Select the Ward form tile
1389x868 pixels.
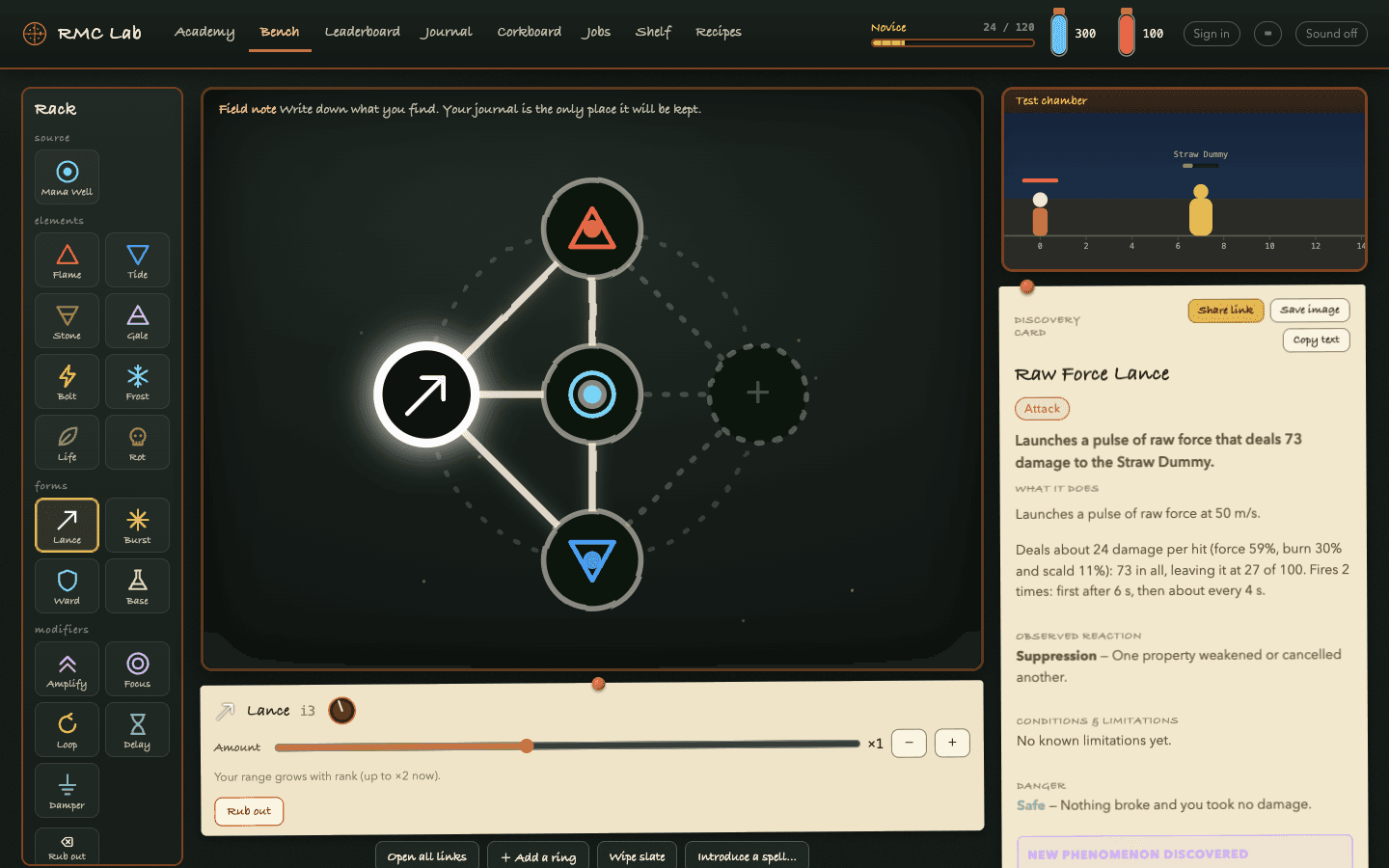[x=67, y=585]
